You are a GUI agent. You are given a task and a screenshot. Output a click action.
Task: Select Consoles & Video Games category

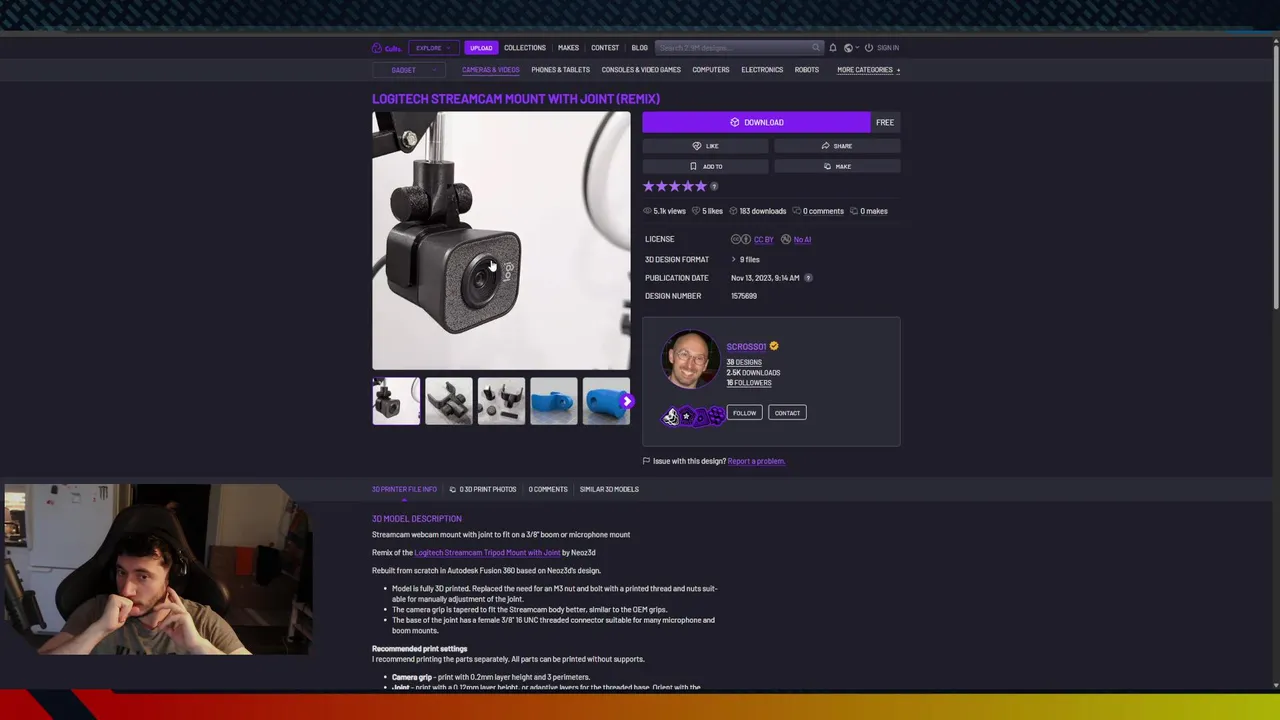(x=641, y=70)
